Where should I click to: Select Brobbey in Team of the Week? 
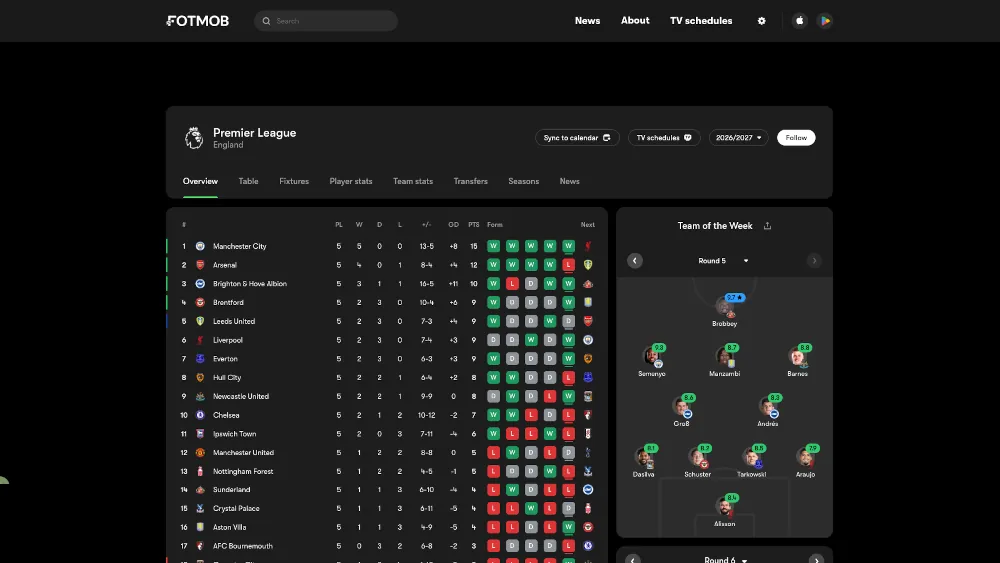[725, 311]
